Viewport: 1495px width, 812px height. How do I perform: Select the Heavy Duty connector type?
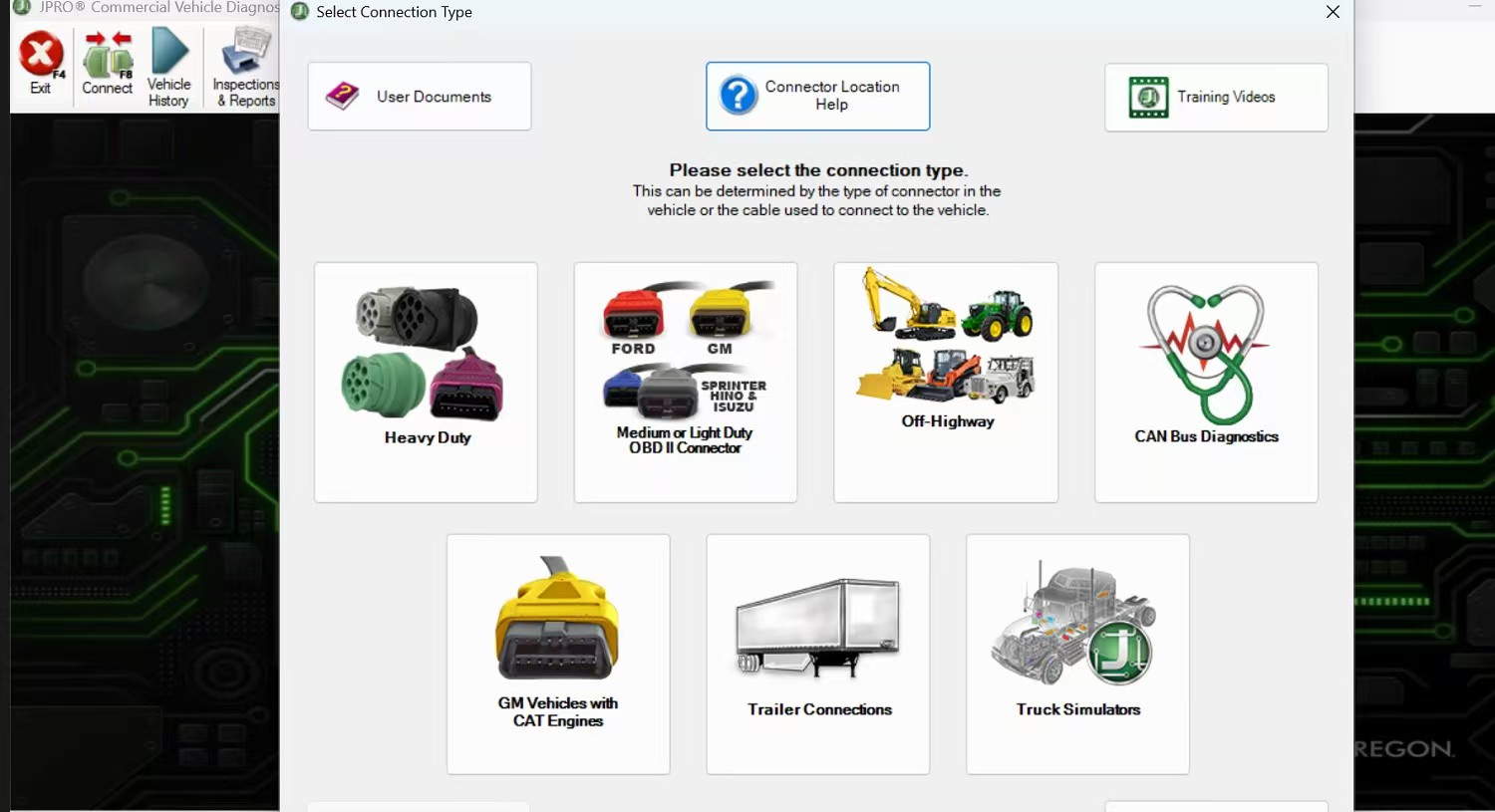click(x=426, y=382)
